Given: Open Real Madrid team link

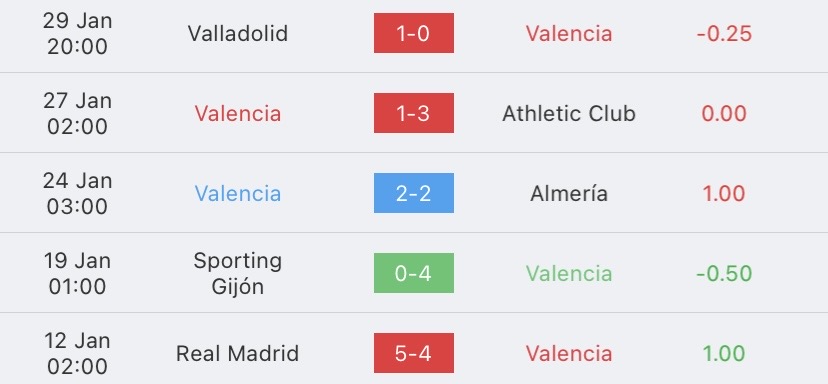Looking at the screenshot, I should (238, 353).
